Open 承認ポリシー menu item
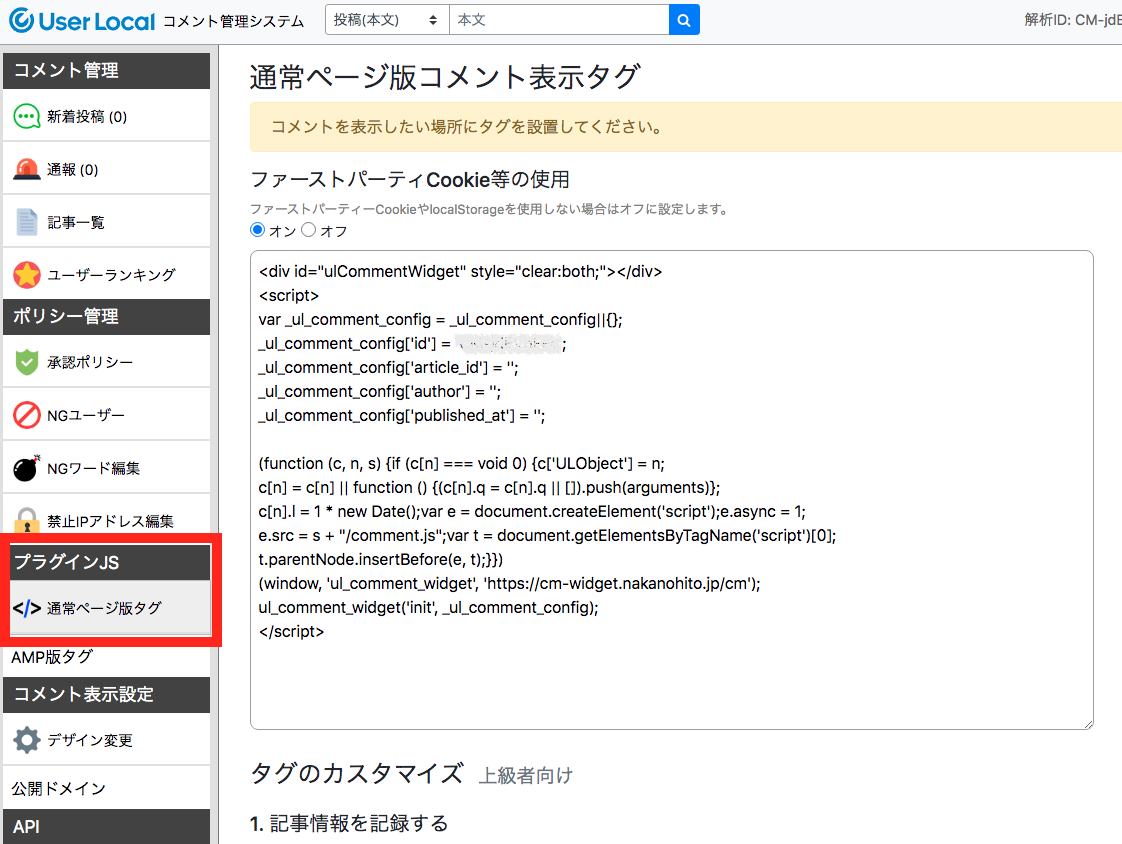This screenshot has width=1122, height=844. (107, 362)
